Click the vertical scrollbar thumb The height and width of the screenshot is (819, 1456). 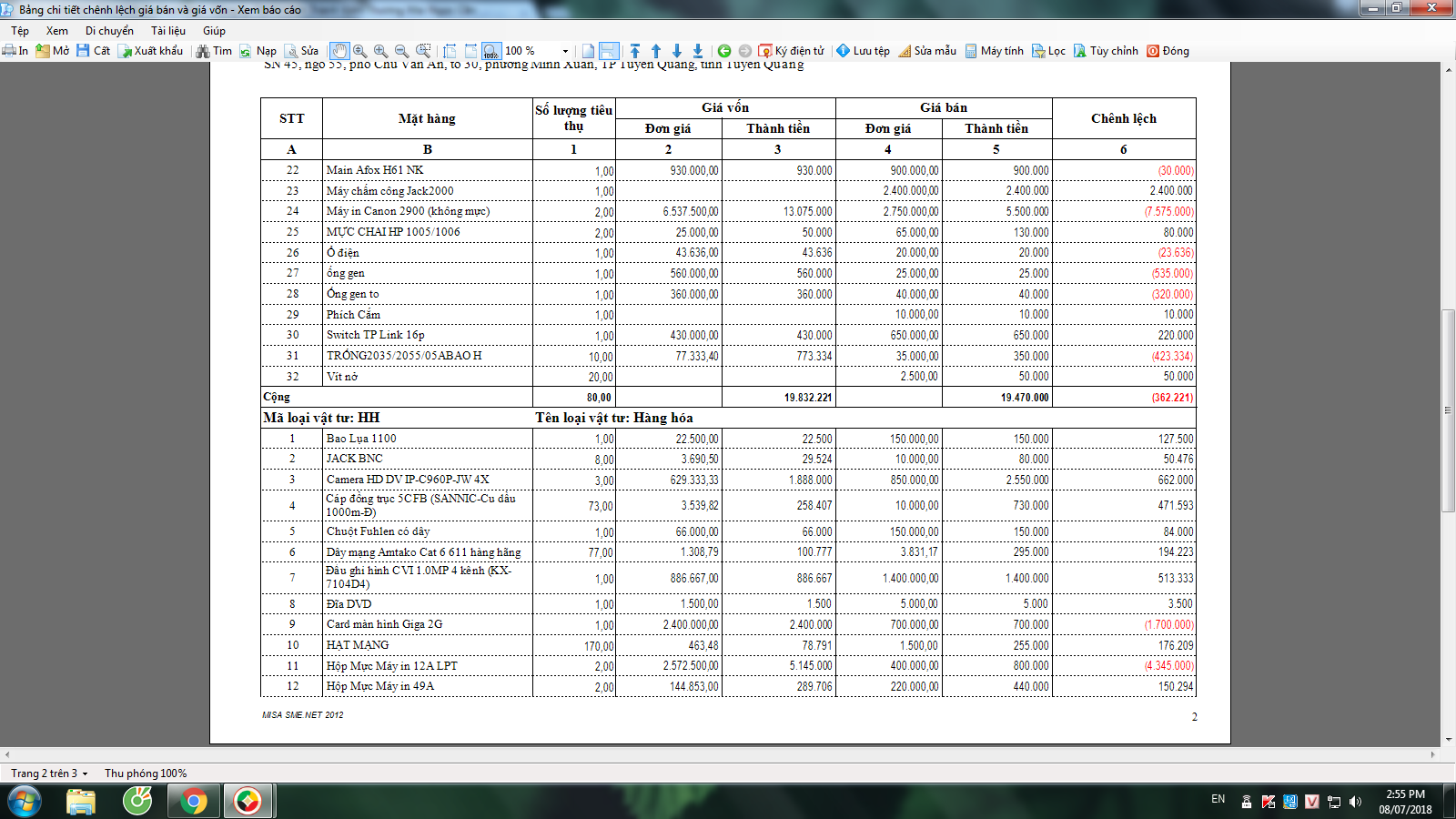point(1448,412)
